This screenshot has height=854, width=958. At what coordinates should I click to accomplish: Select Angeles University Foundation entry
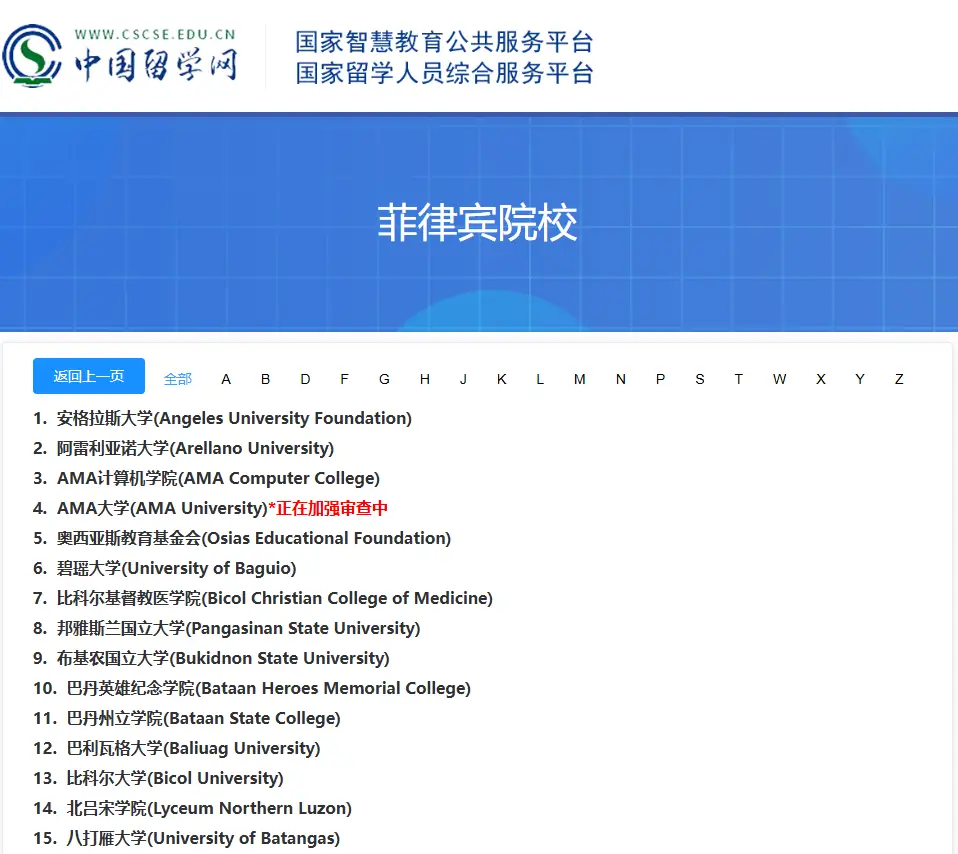(234, 418)
